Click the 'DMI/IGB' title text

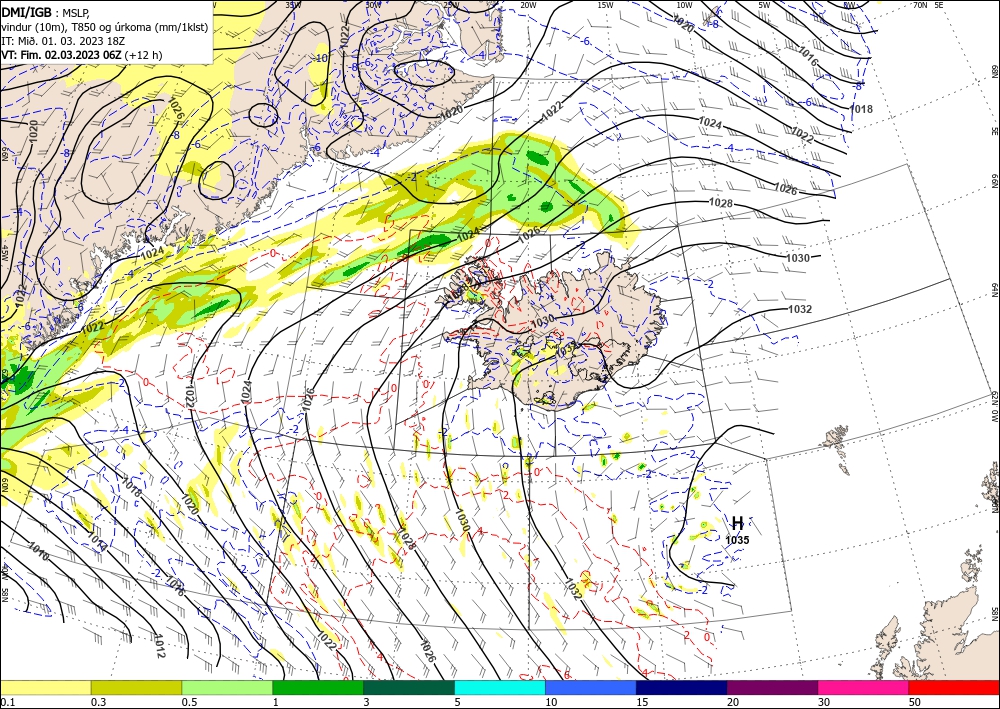(x=27, y=12)
